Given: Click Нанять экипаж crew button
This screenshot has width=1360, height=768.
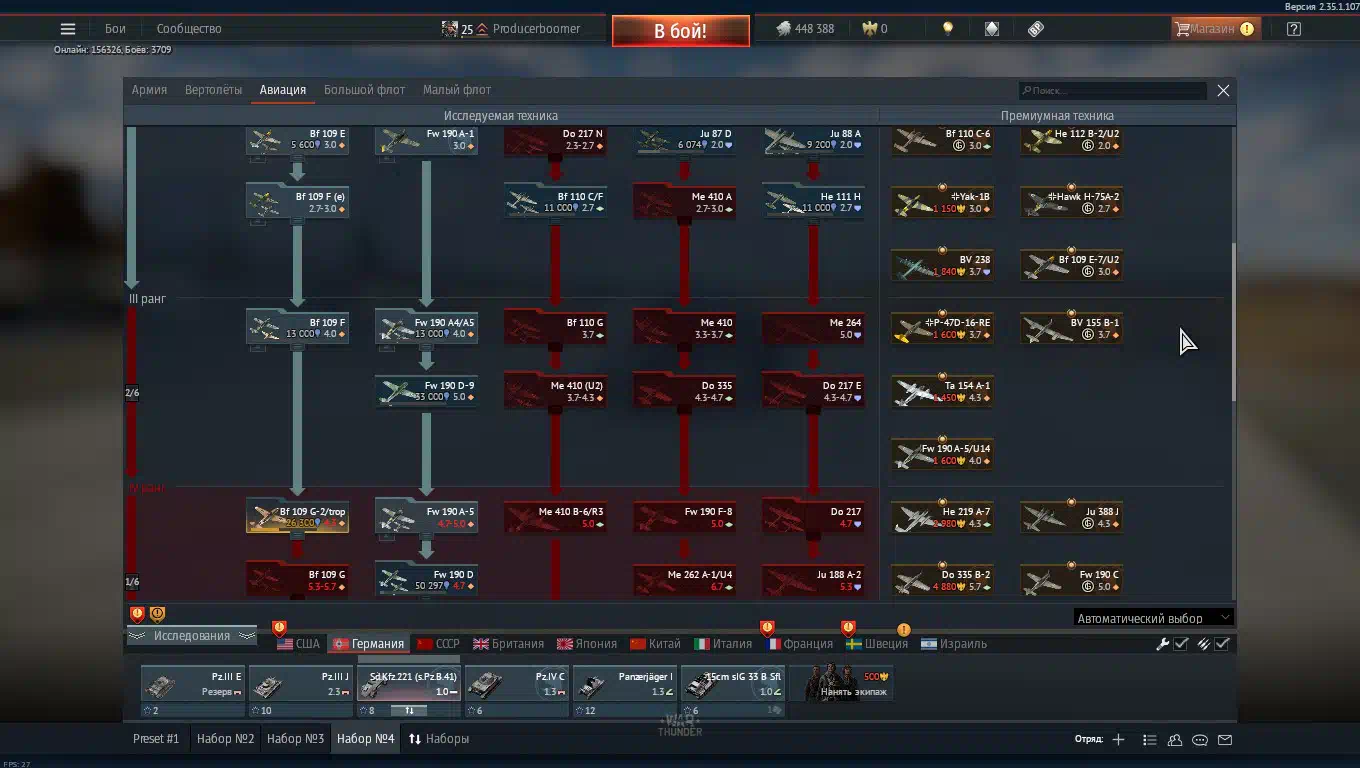Looking at the screenshot, I should (x=842, y=683).
